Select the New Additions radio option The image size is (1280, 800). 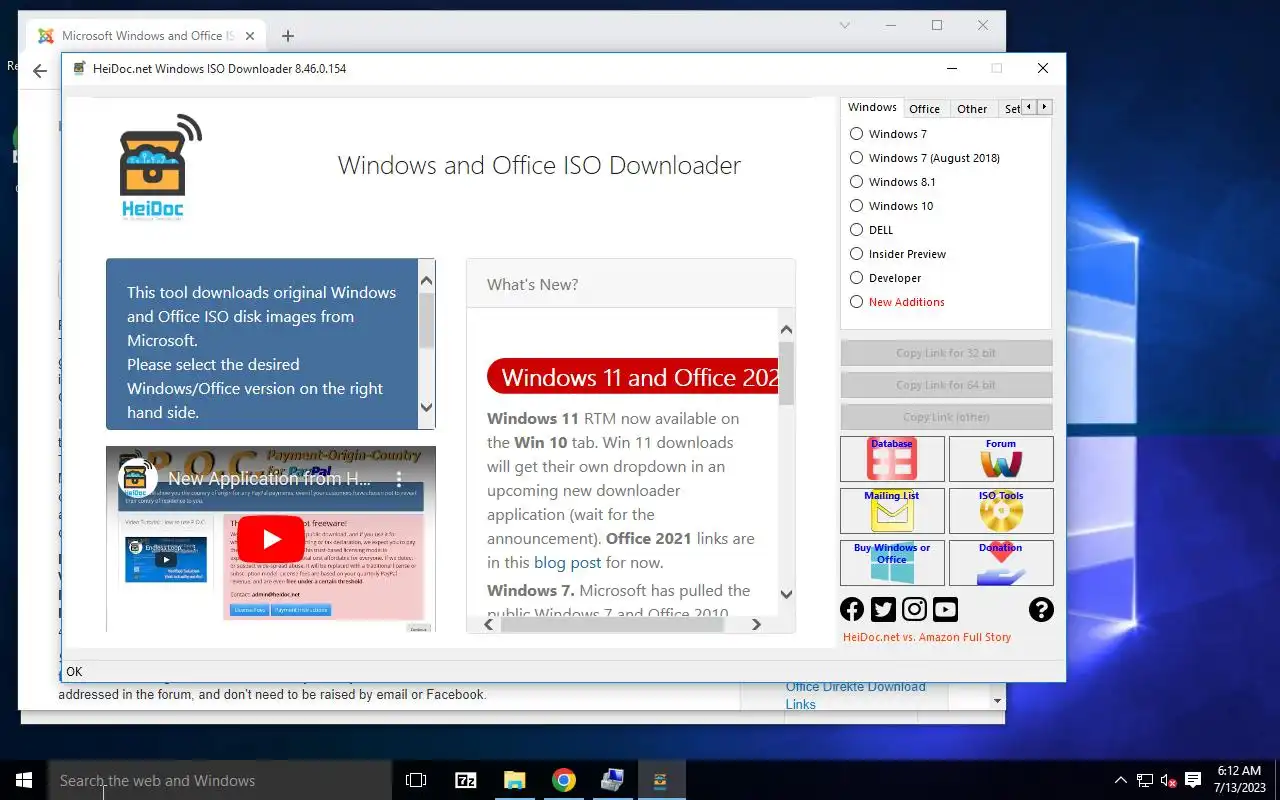coord(896,302)
